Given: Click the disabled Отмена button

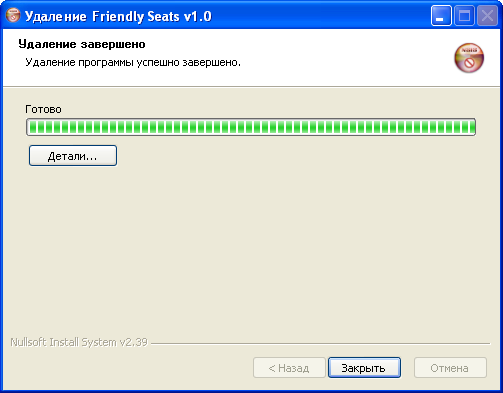Looking at the screenshot, I should [450, 368].
